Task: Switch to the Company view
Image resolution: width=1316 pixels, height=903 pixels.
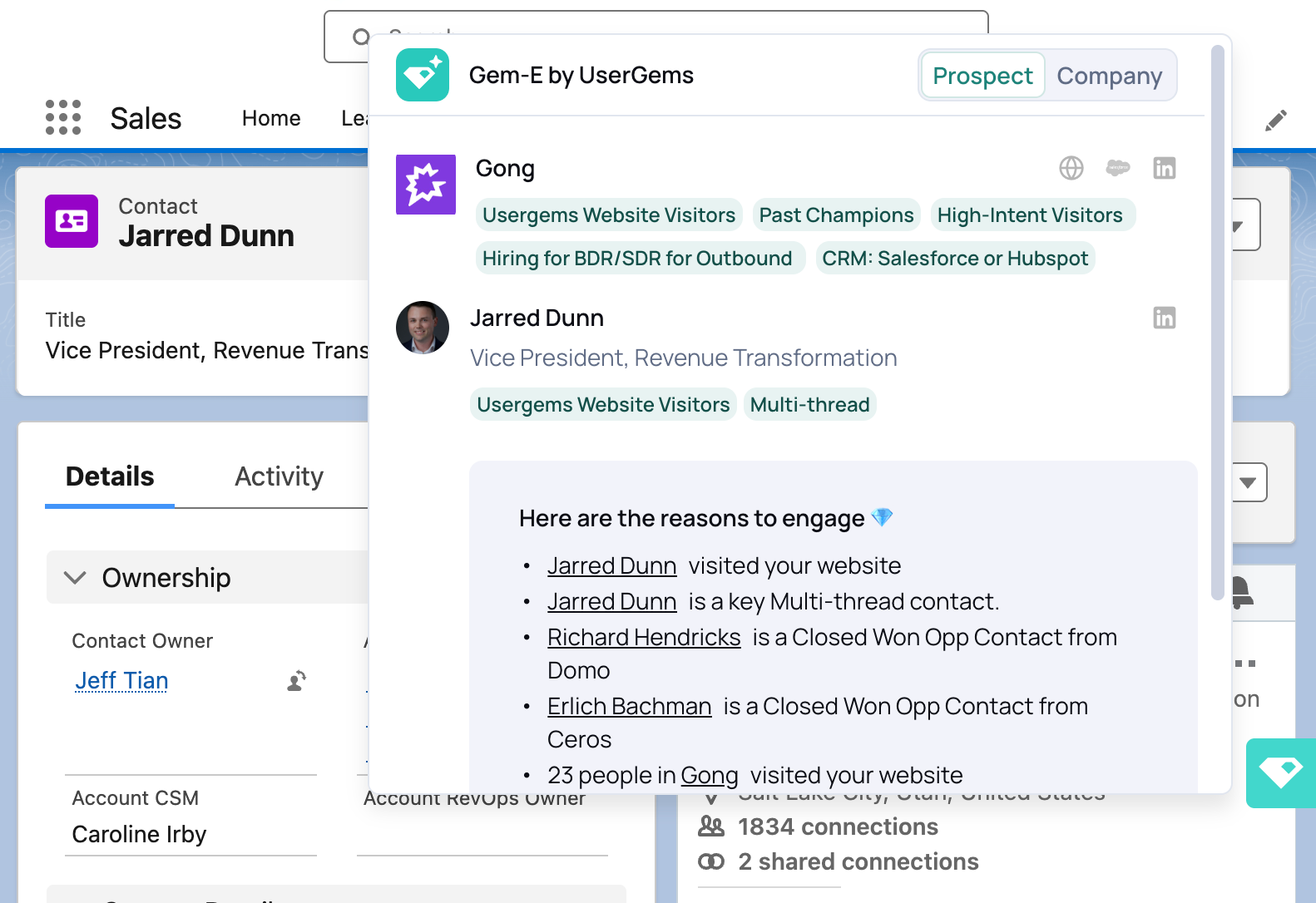Action: (1109, 76)
